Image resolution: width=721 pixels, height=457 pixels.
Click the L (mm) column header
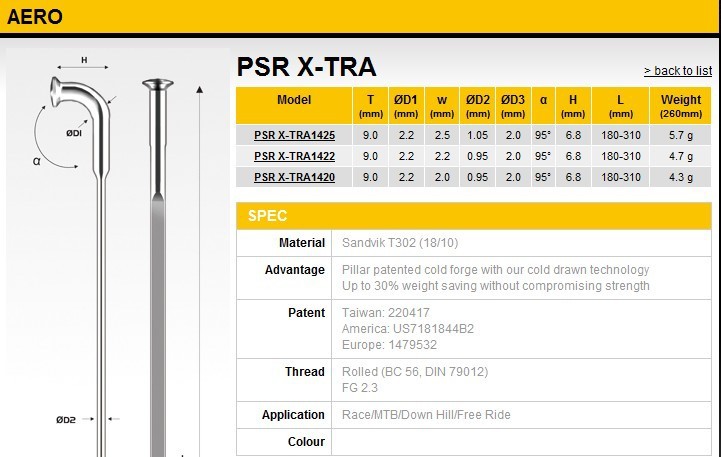[x=620, y=105]
